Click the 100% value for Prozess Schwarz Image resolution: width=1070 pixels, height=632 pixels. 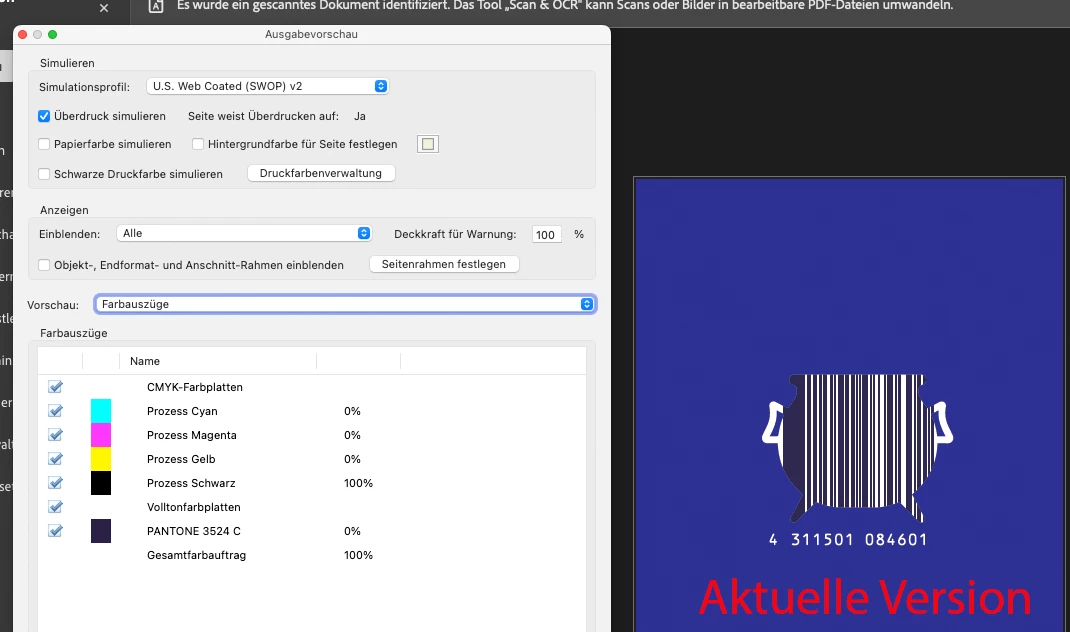click(358, 483)
